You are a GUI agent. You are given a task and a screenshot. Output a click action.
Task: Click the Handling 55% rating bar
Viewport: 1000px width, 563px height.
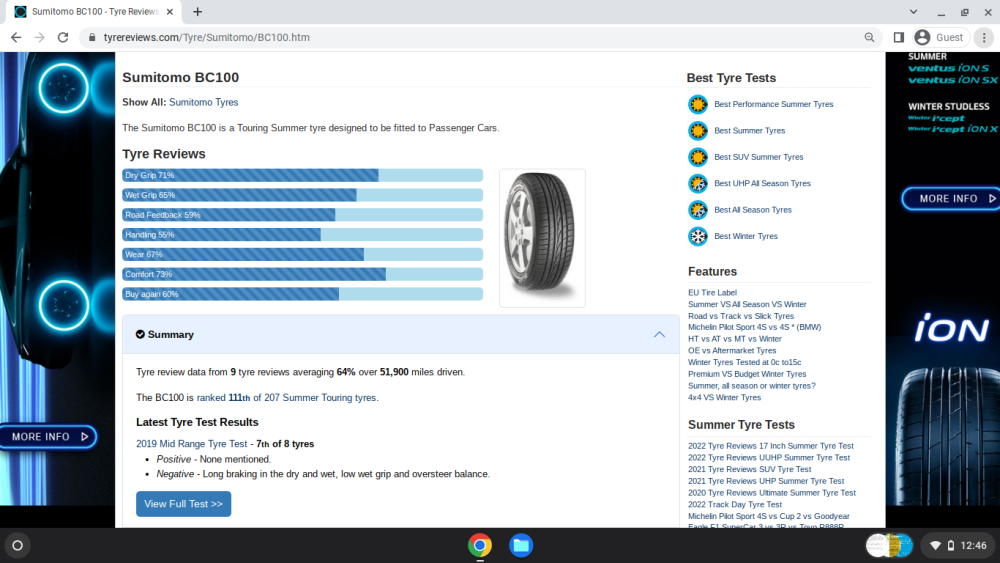[302, 235]
